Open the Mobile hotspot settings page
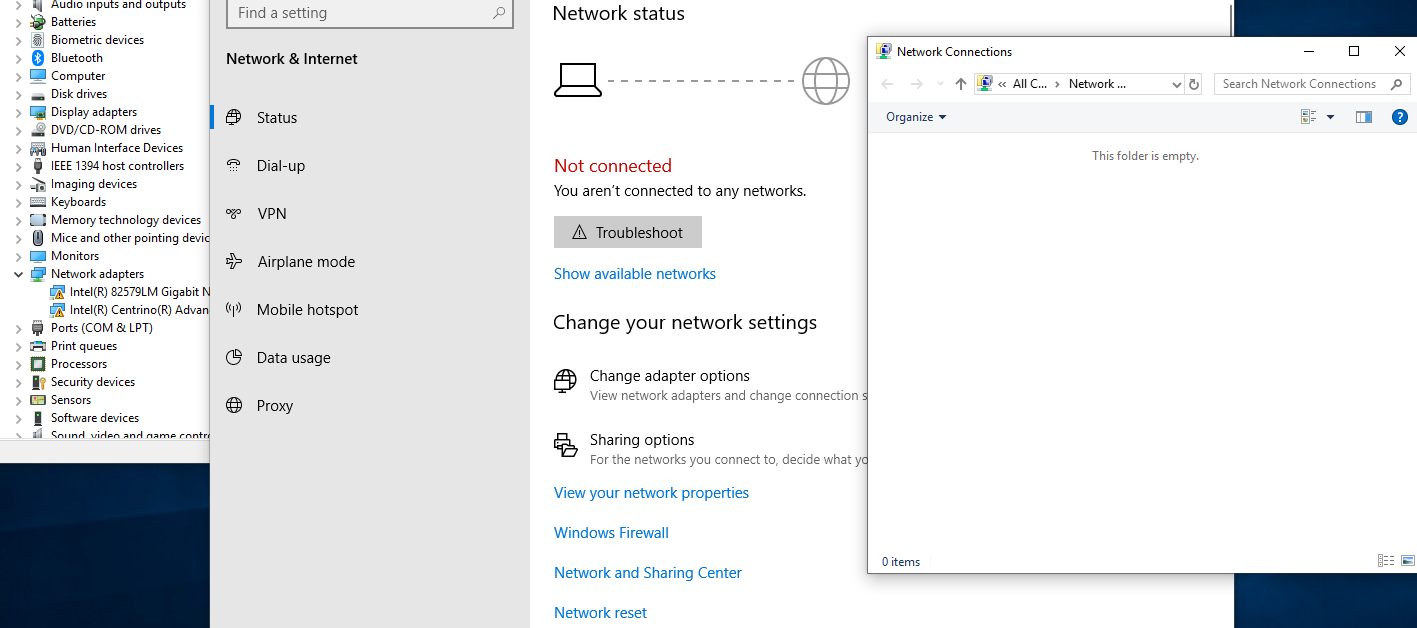1417x628 pixels. [x=370, y=309]
